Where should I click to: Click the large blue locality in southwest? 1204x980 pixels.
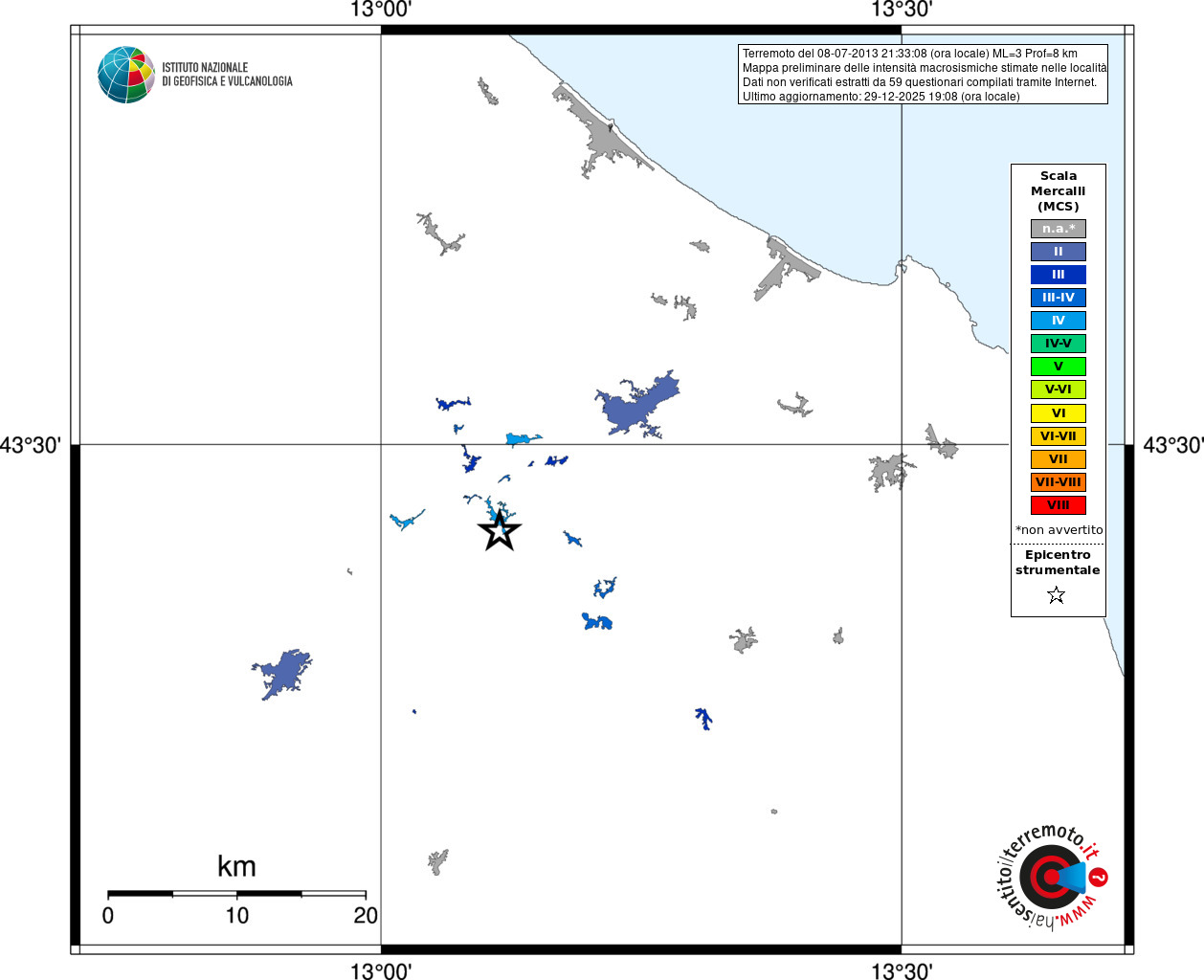click(283, 674)
